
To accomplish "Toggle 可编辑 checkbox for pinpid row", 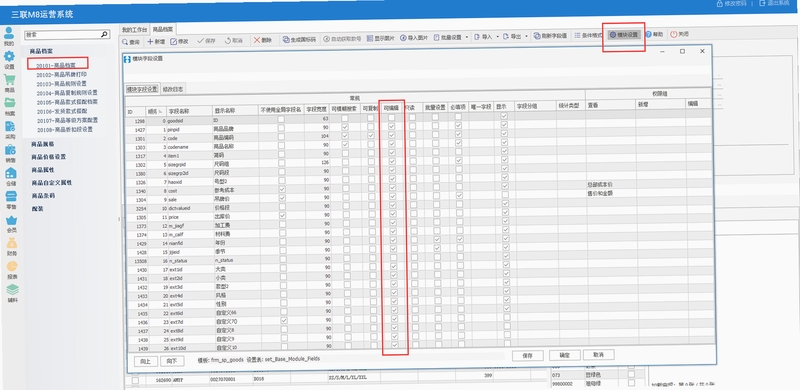I will point(391,126).
